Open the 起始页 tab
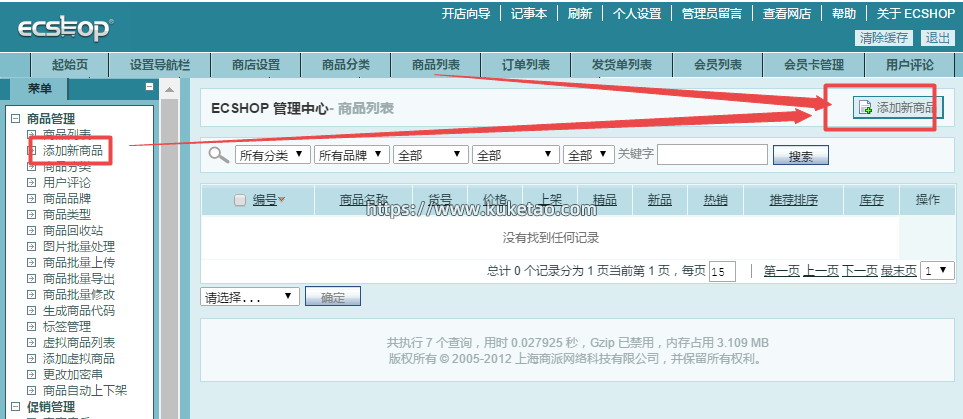Screen dimensions: 963x419 pyautogui.click(x=69, y=65)
